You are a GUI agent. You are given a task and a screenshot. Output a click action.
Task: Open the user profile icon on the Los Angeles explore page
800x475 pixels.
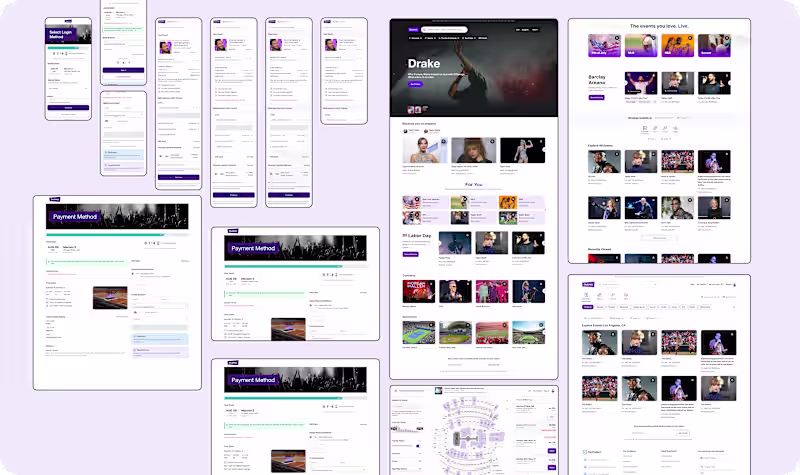coord(735,284)
